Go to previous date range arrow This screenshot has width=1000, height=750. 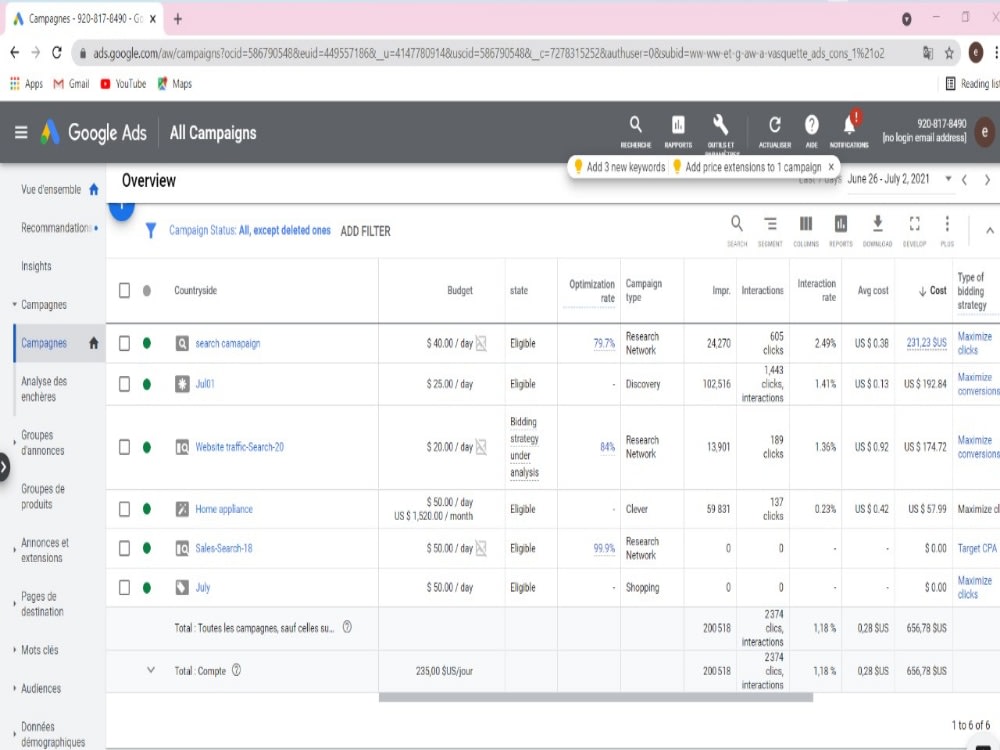(964, 180)
